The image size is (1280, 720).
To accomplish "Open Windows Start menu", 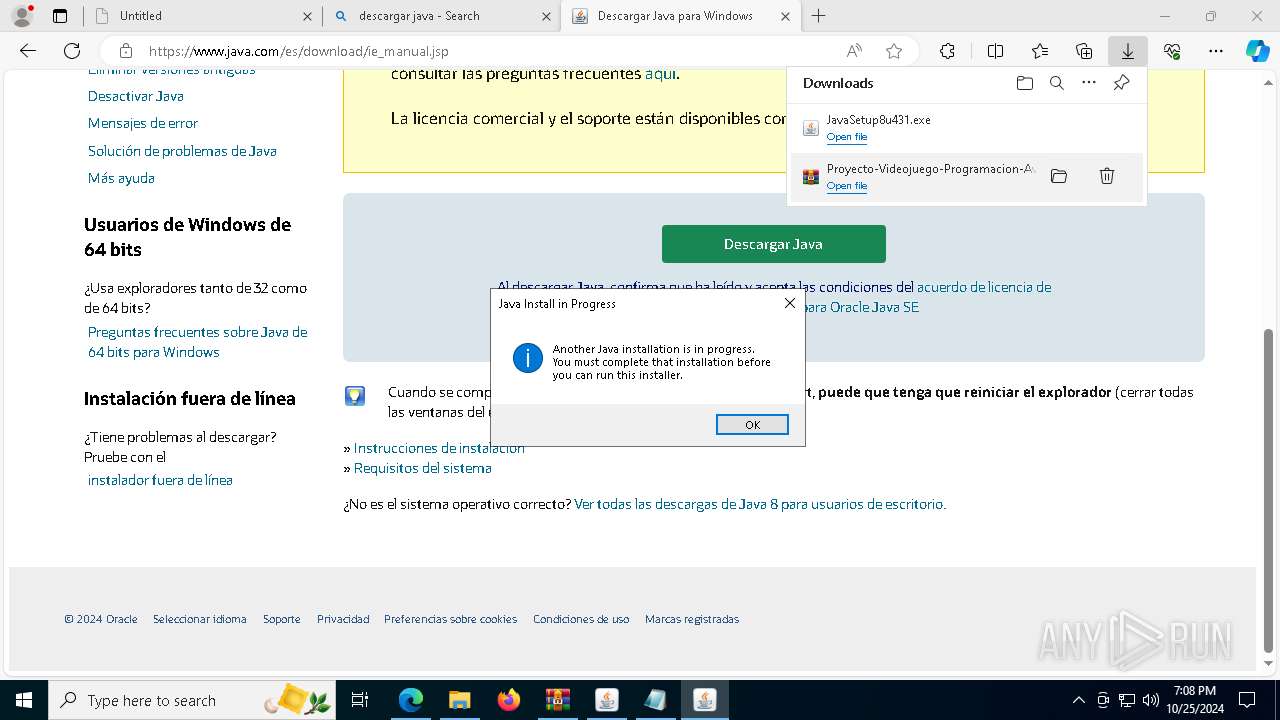I will 23,700.
